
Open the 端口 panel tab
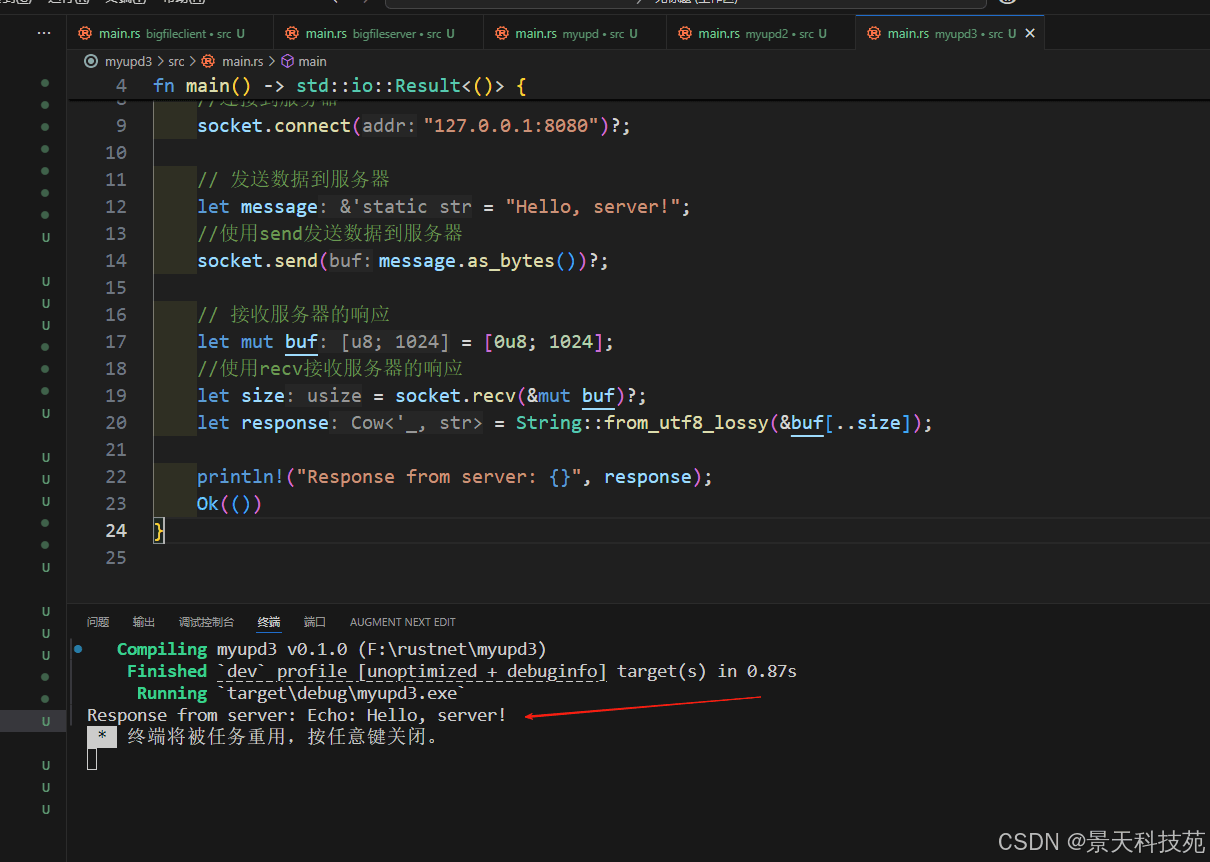(315, 622)
